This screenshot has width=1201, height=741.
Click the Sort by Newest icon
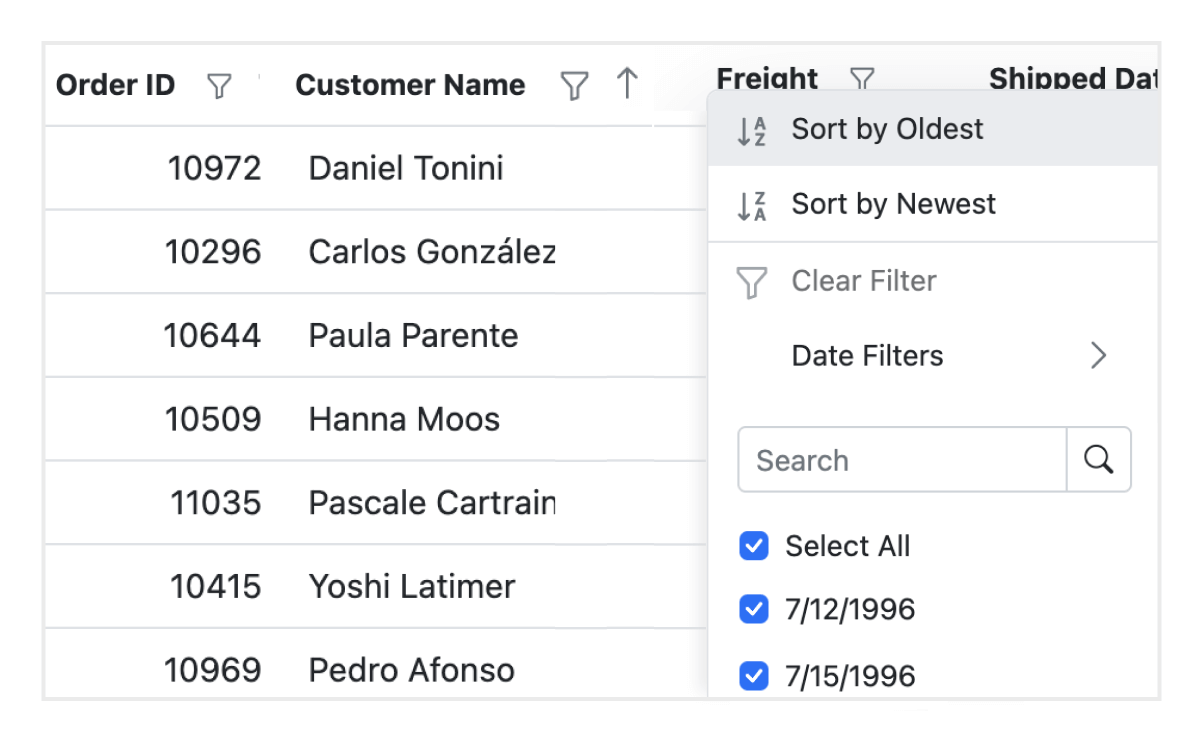click(751, 204)
